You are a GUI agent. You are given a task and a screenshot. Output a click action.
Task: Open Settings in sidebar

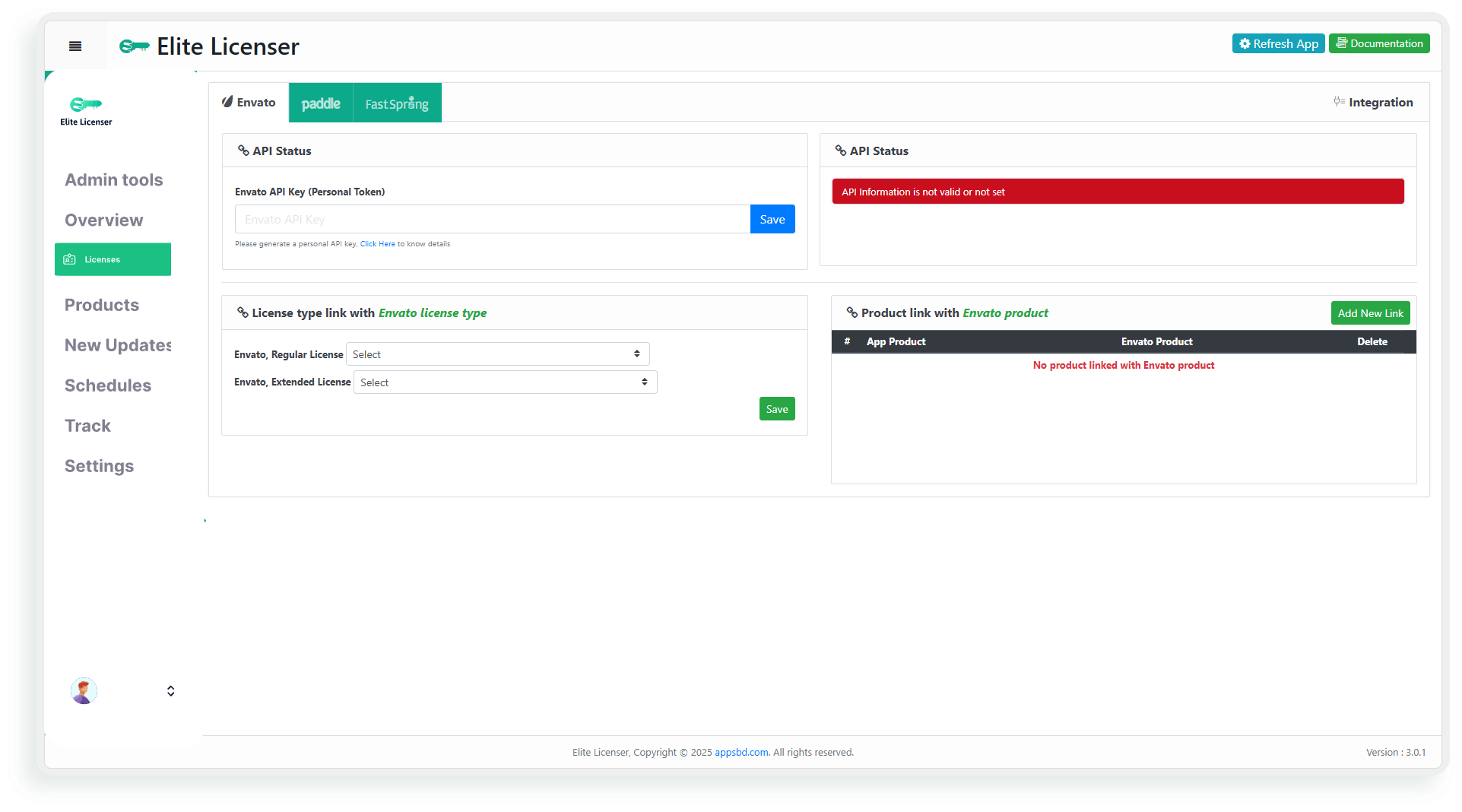99,467
